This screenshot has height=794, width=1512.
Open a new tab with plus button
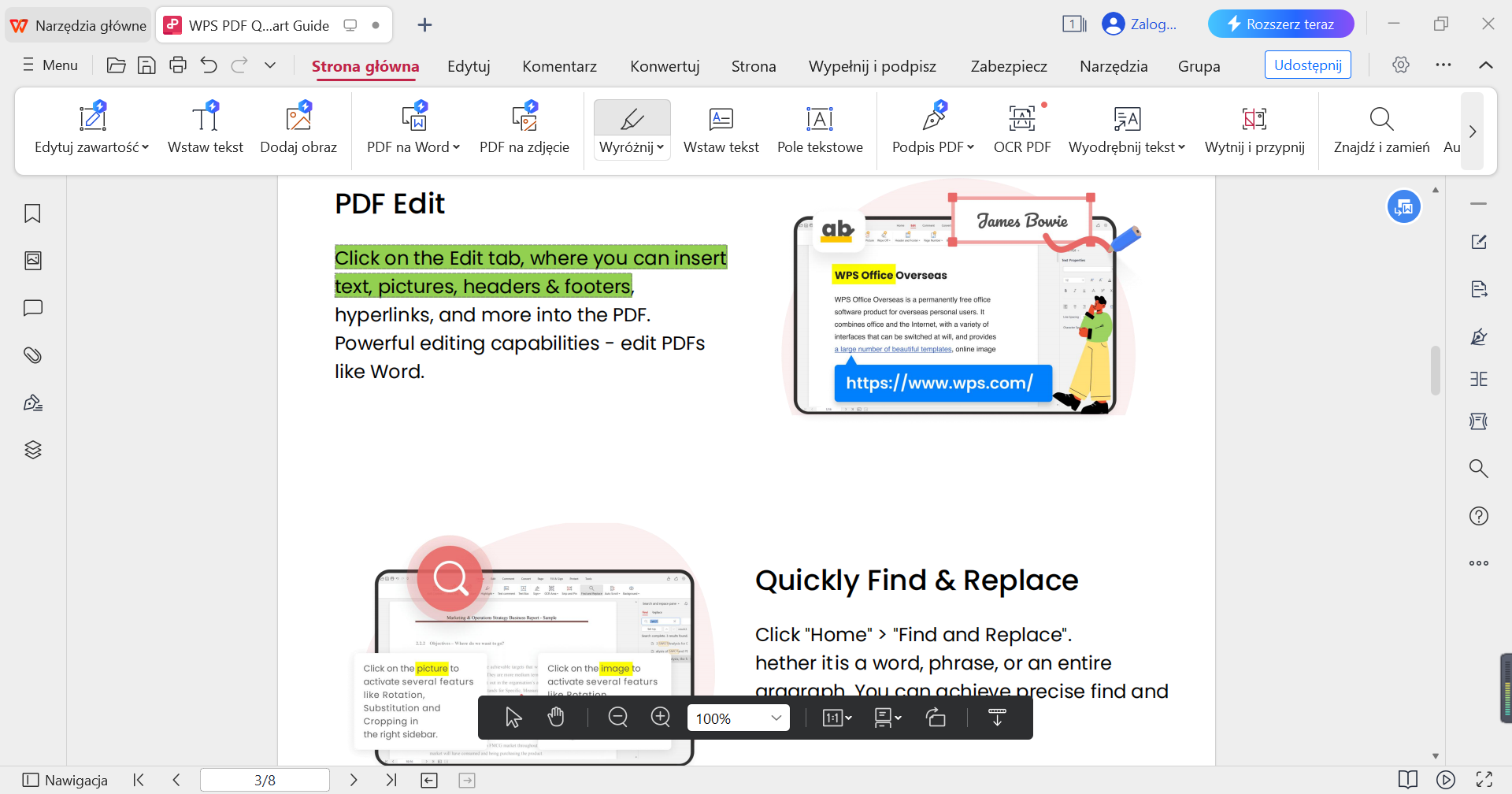[424, 25]
